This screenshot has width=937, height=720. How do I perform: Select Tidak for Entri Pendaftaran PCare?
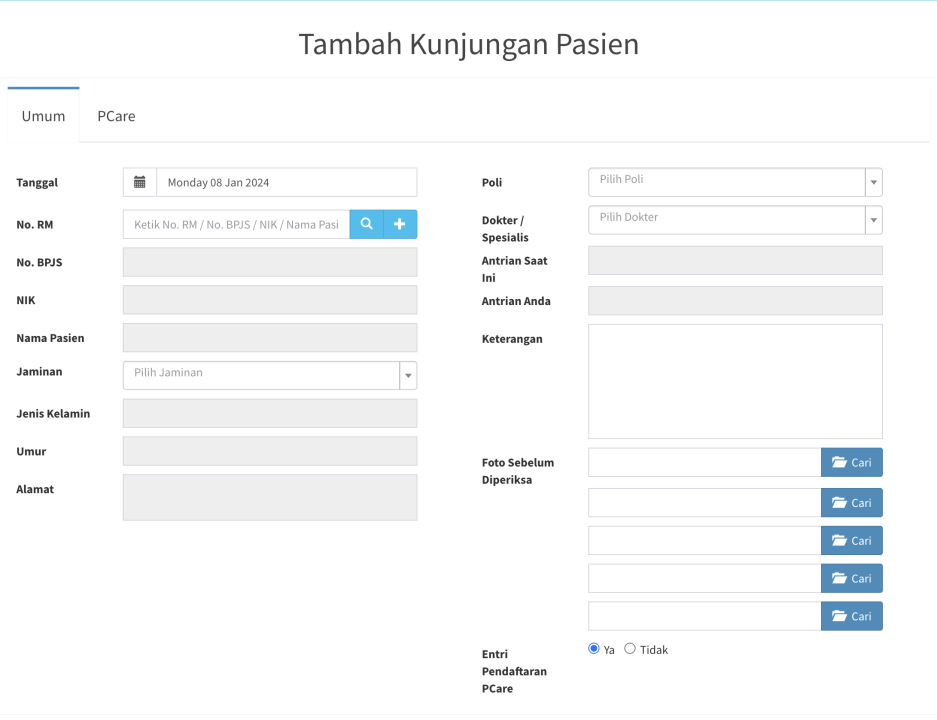(x=630, y=649)
